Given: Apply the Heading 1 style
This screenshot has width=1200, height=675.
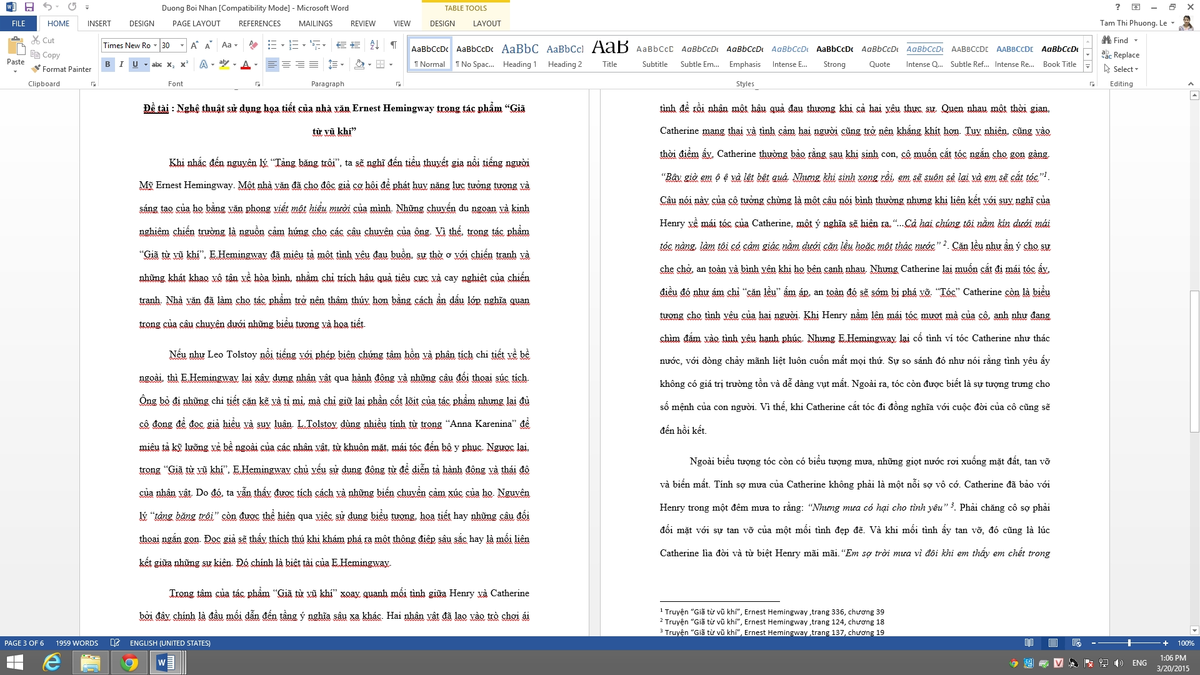Looking at the screenshot, I should tap(519, 54).
